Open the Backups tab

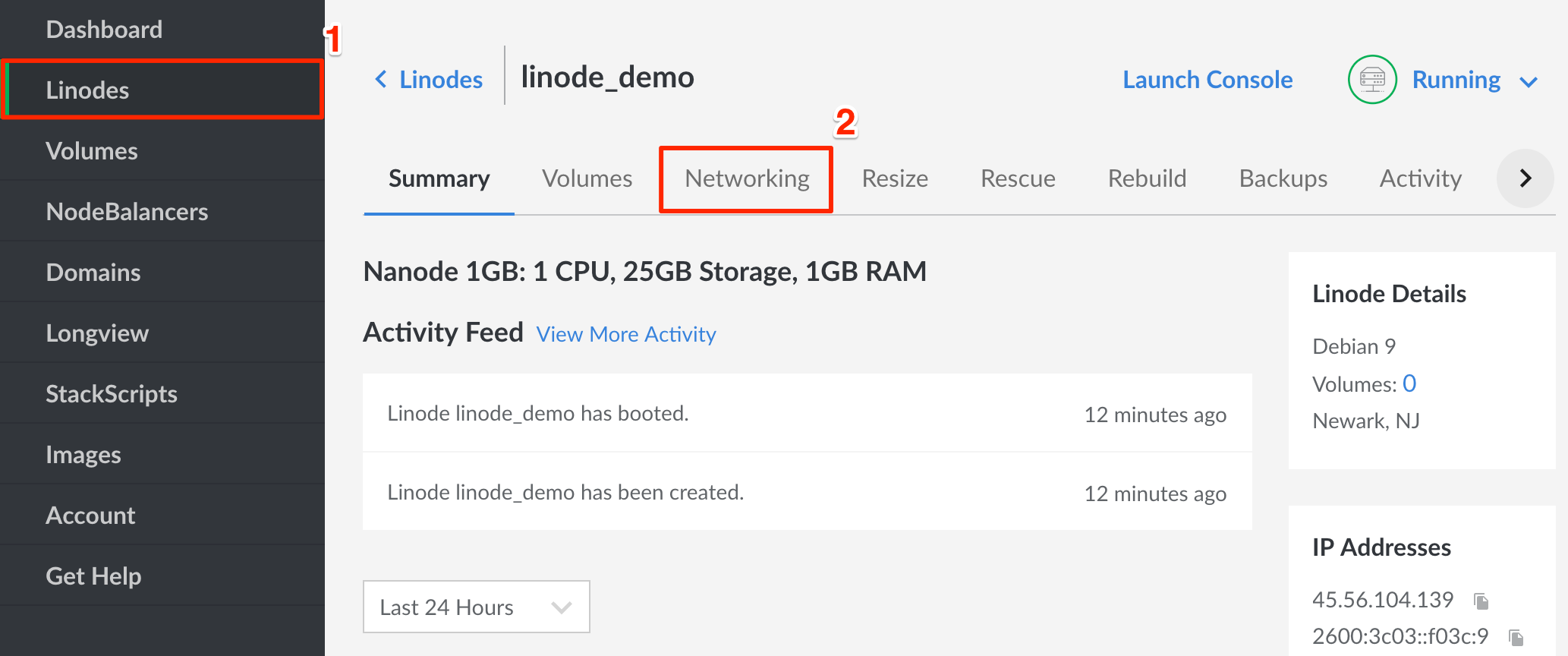1283,178
